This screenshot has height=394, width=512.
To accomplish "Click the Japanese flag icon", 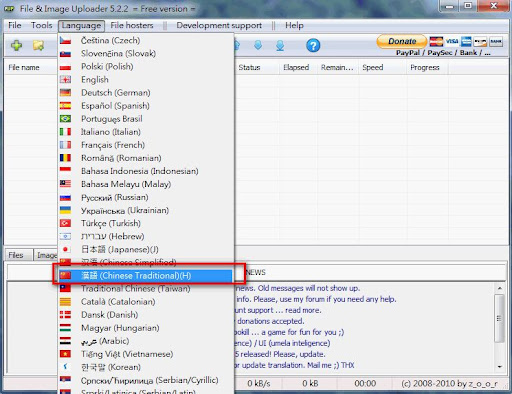I will click(65, 249).
